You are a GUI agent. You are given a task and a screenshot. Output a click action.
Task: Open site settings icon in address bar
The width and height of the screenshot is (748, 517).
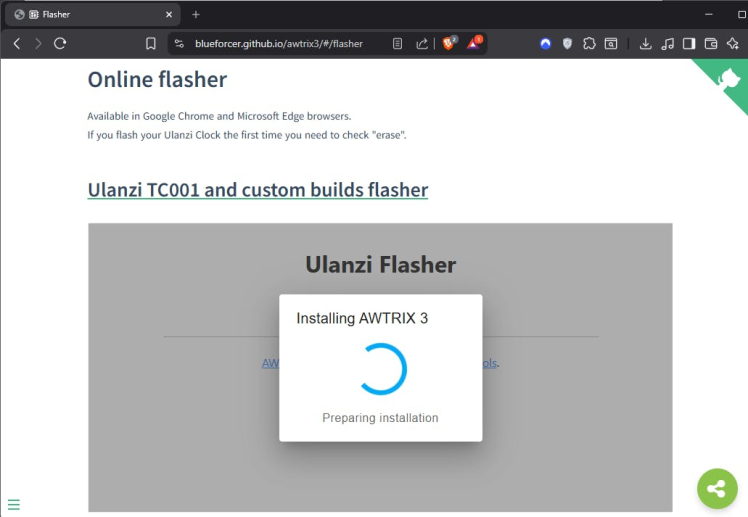[x=179, y=44]
